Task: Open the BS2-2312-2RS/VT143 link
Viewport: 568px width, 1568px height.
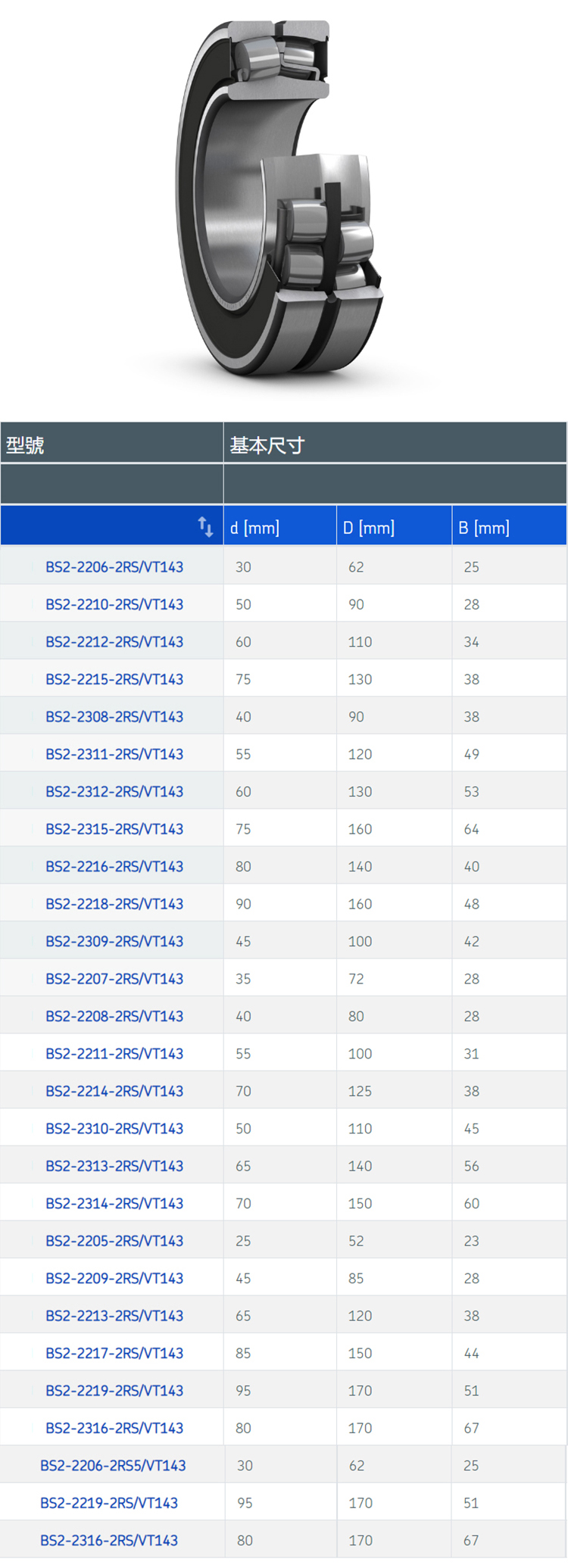Action: 114,792
